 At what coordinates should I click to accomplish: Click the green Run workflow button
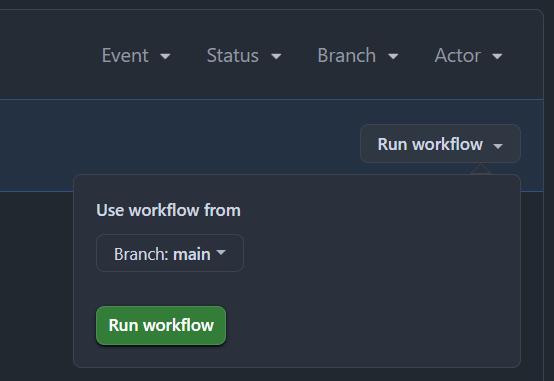click(x=161, y=325)
